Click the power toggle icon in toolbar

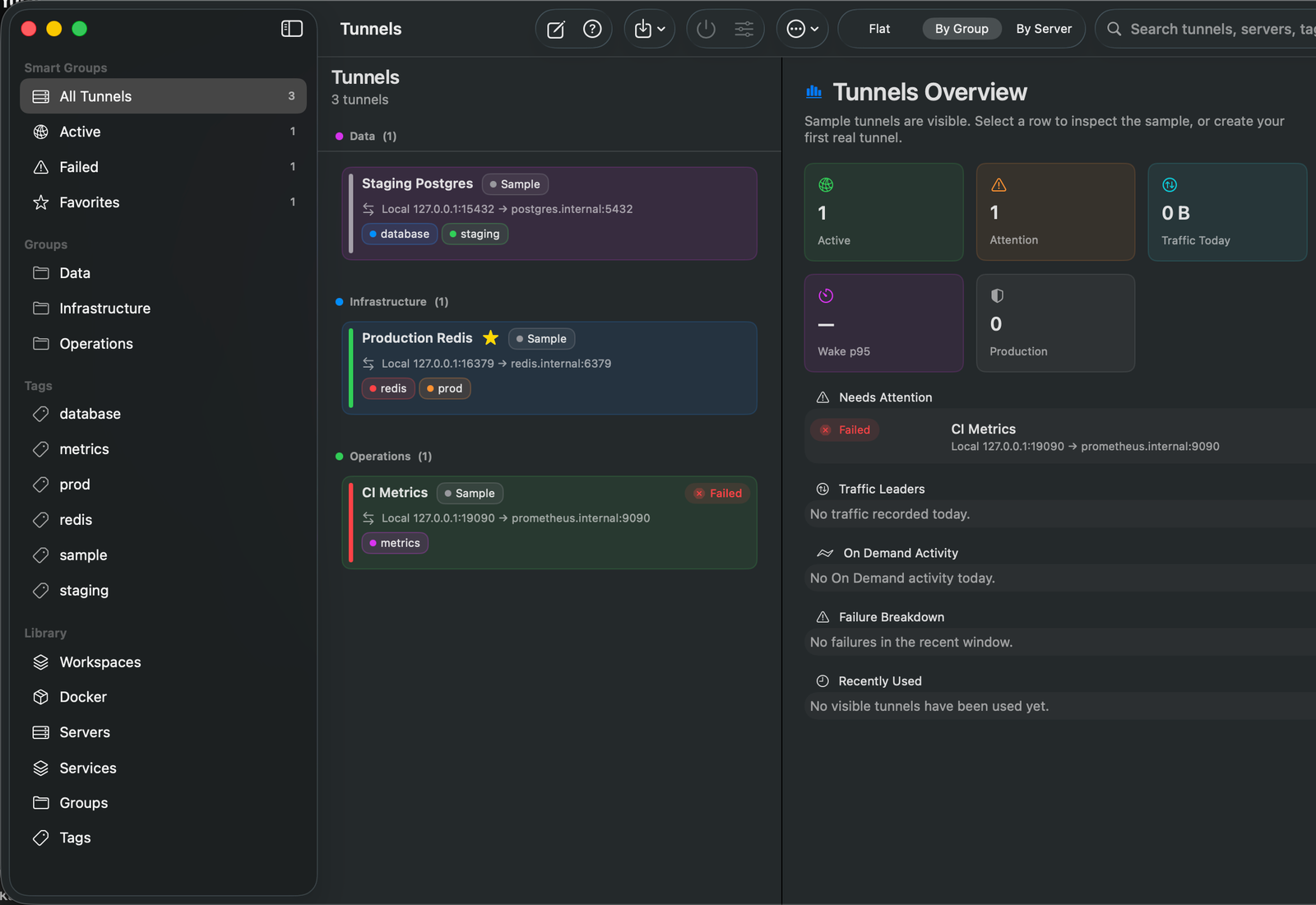point(706,30)
